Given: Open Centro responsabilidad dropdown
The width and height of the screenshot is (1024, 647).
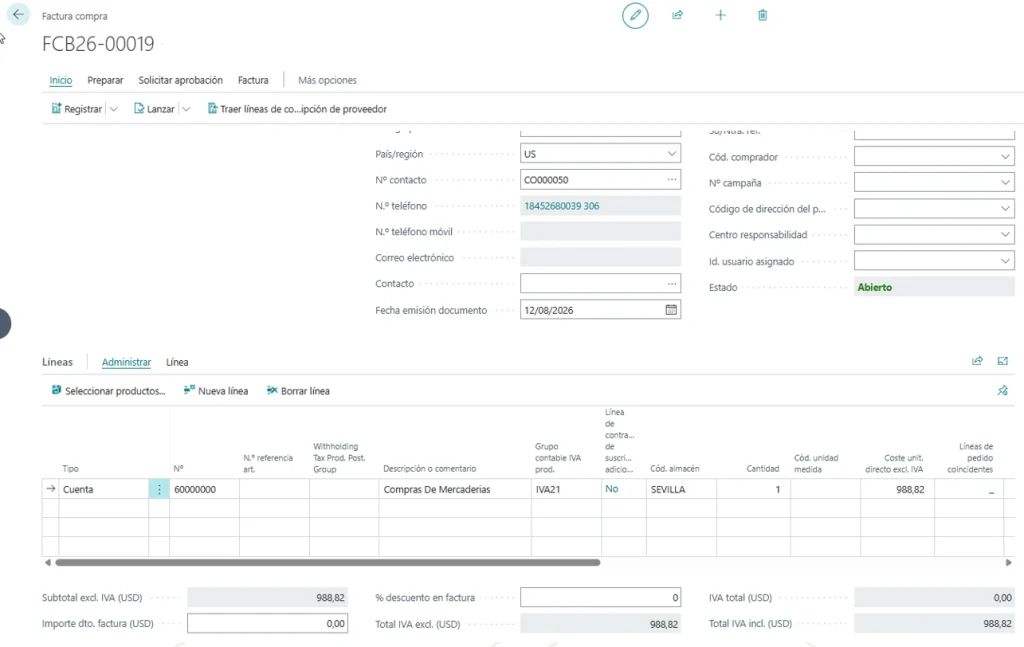Looking at the screenshot, I should (x=1005, y=234).
